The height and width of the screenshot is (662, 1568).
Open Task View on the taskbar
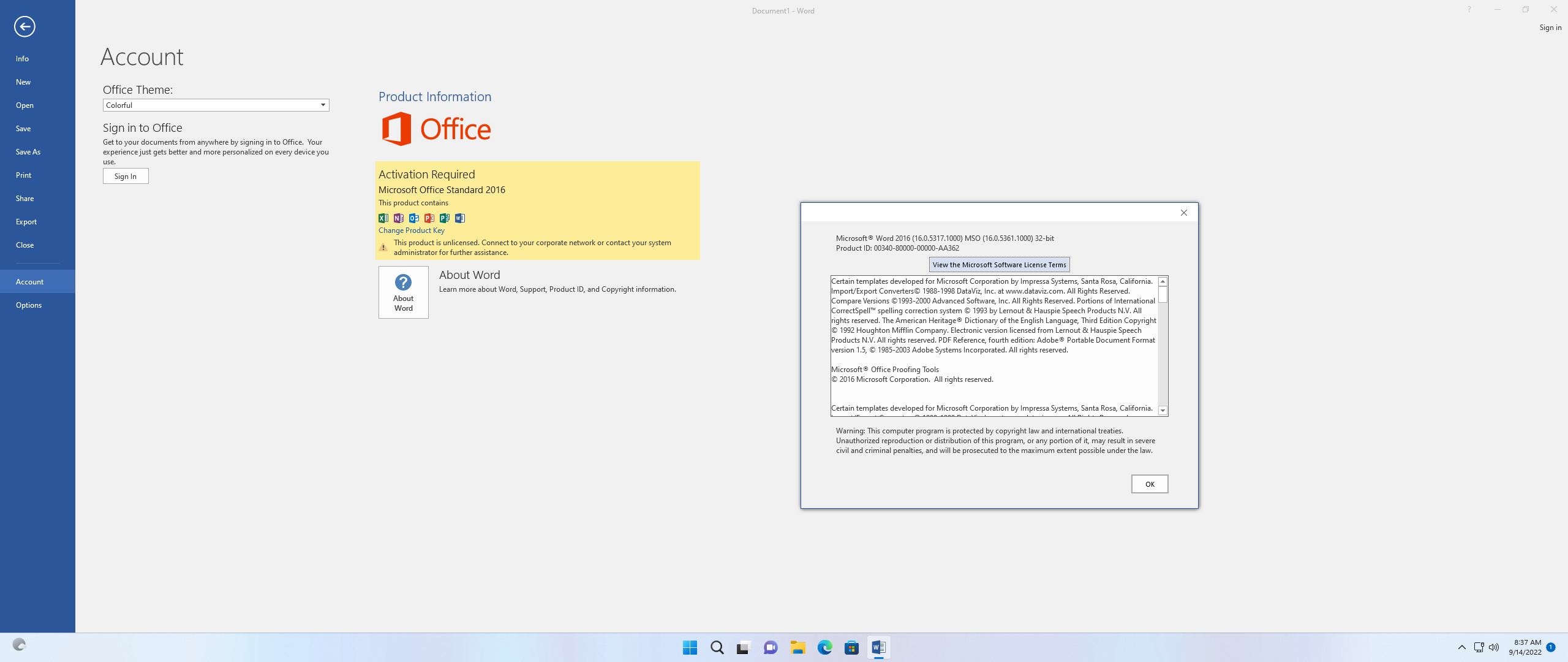(744, 647)
